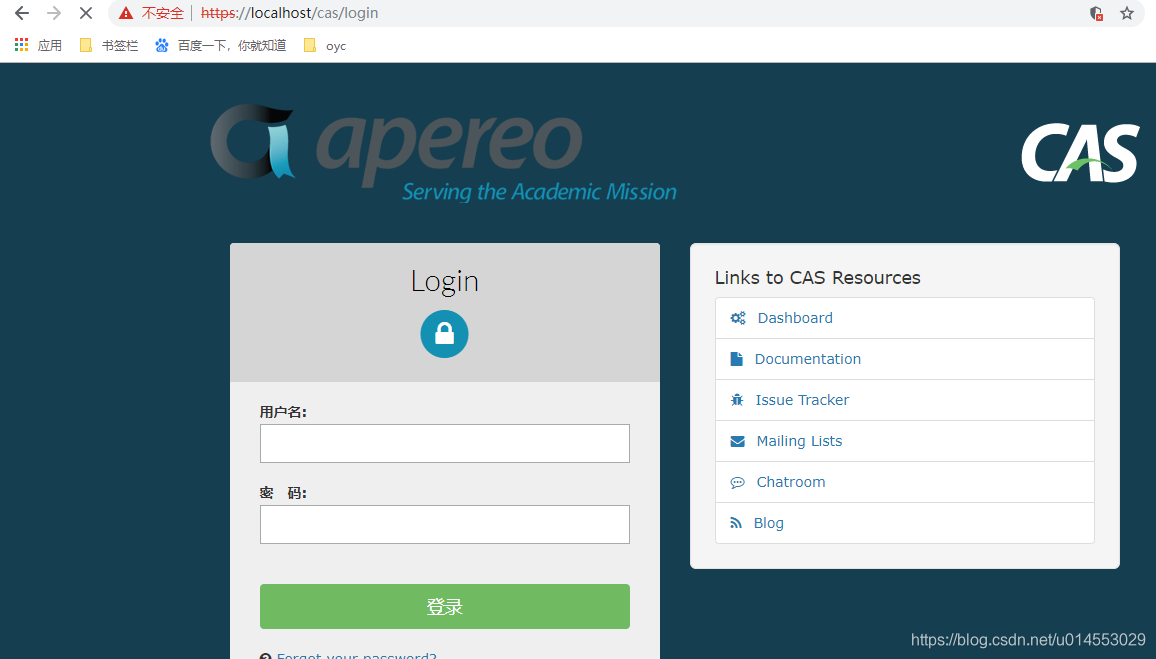Go back using the browser back arrow
The height and width of the screenshot is (659, 1156).
click(x=22, y=13)
